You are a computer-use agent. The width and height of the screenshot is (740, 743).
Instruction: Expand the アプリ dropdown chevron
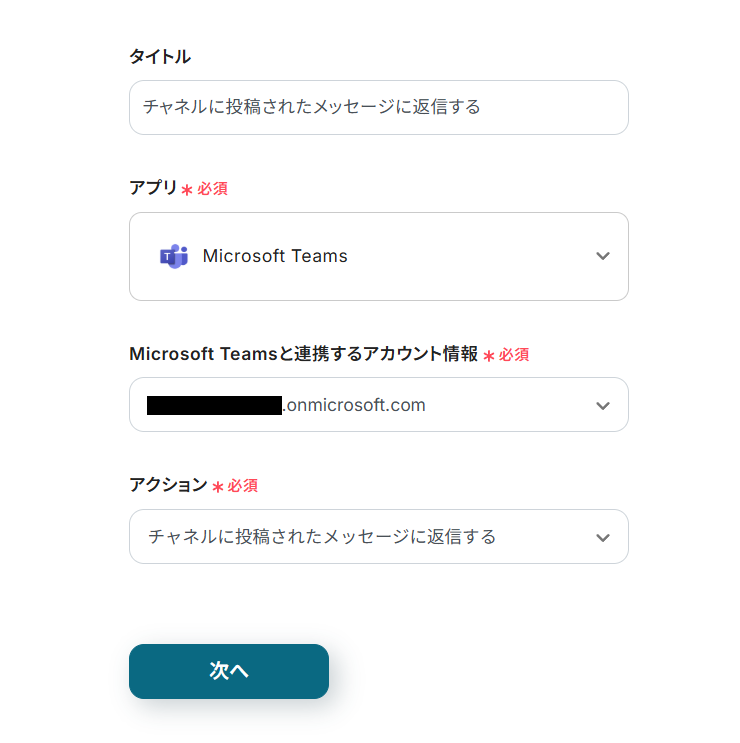click(602, 256)
